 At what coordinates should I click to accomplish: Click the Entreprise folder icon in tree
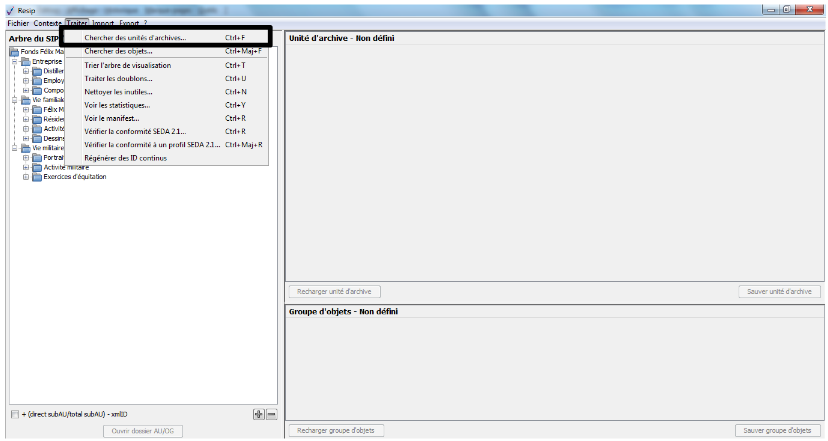26,62
